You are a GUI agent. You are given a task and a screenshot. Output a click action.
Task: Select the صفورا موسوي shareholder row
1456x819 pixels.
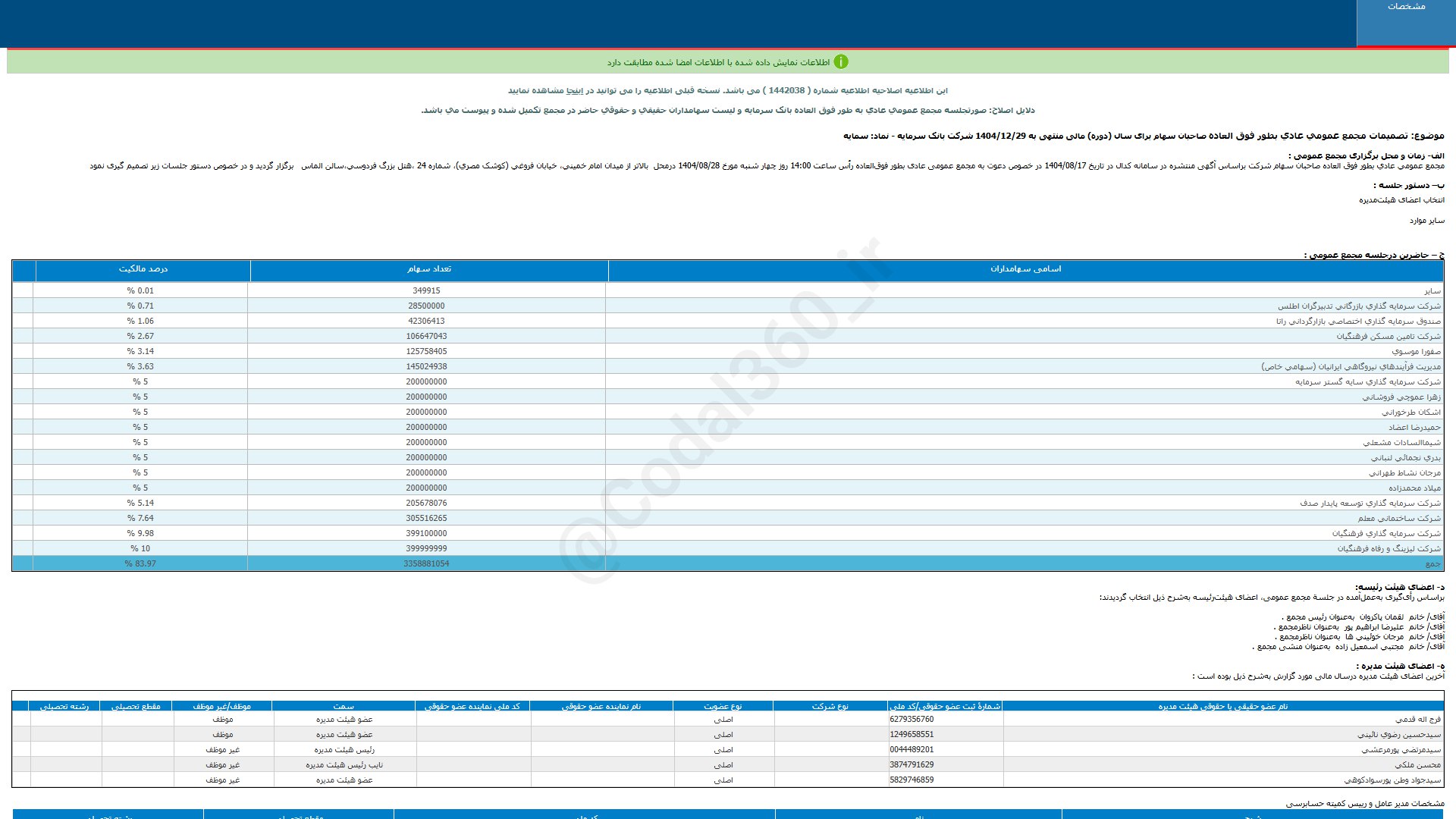1416,351
